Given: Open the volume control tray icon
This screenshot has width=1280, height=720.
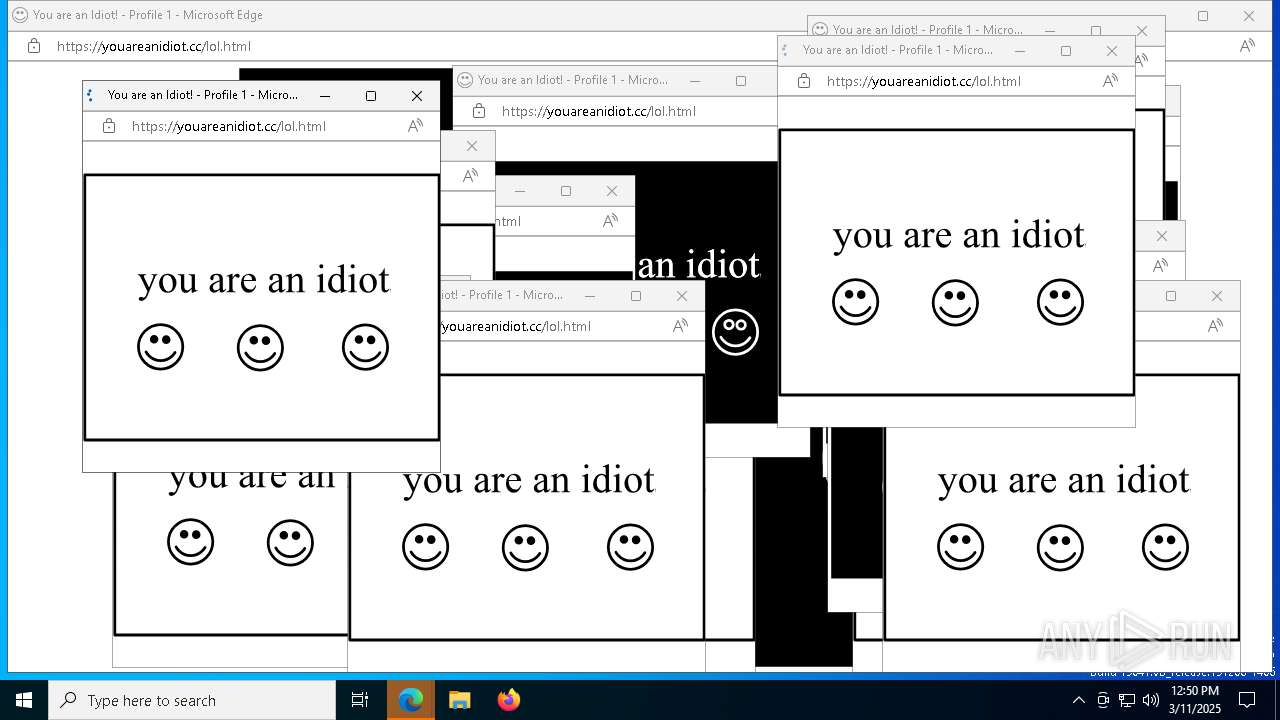Looking at the screenshot, I should [1151, 700].
